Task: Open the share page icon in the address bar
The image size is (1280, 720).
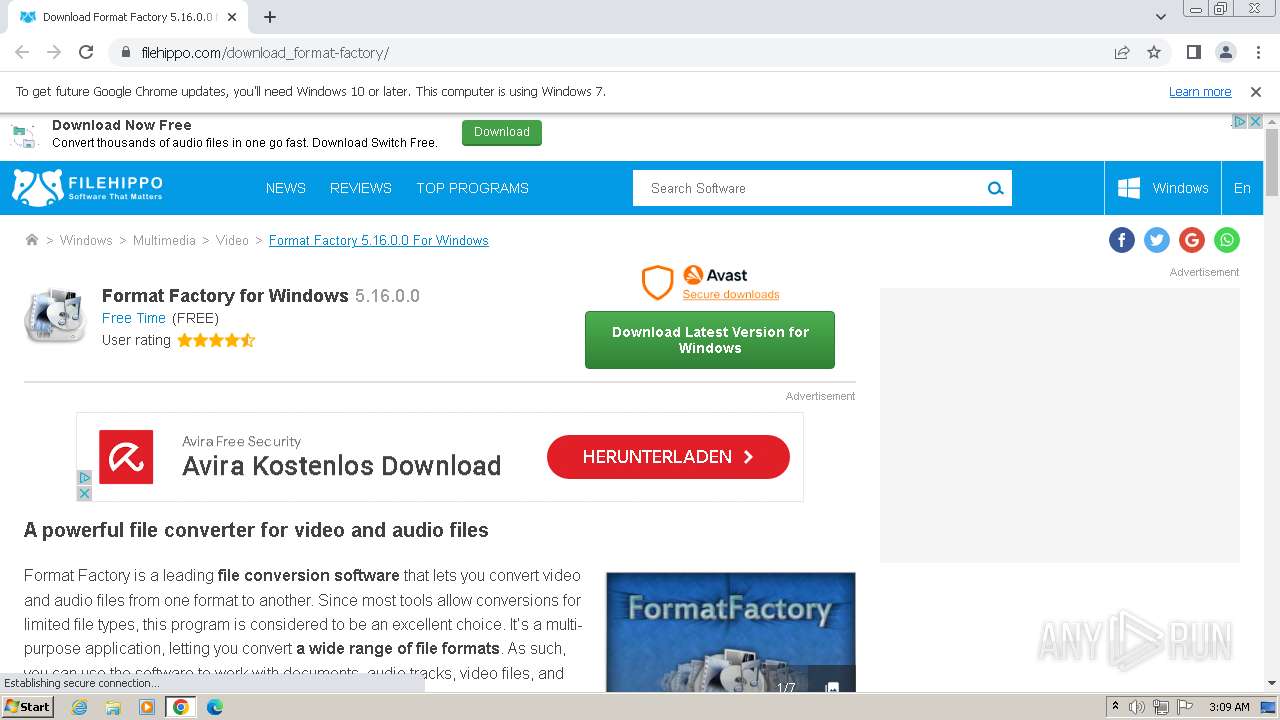Action: pos(1122,52)
